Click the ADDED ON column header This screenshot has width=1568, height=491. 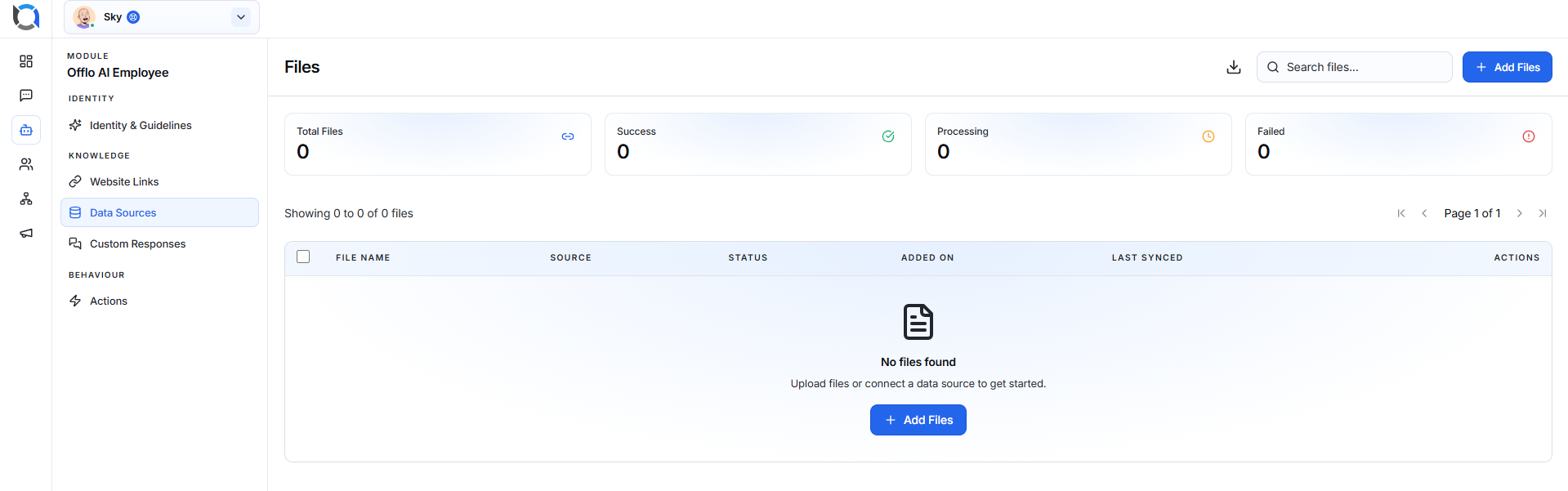(x=927, y=257)
